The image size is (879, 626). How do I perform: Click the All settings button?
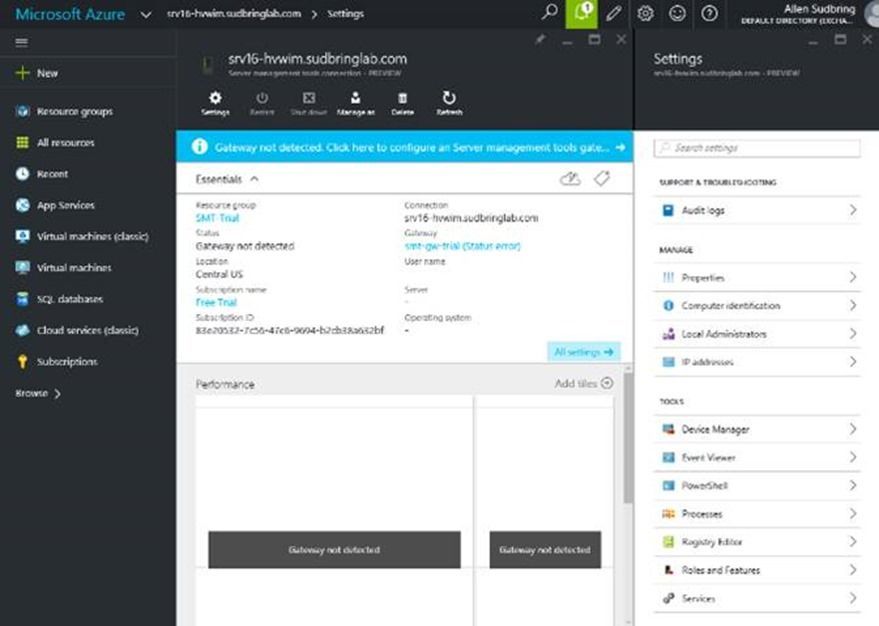click(x=584, y=352)
